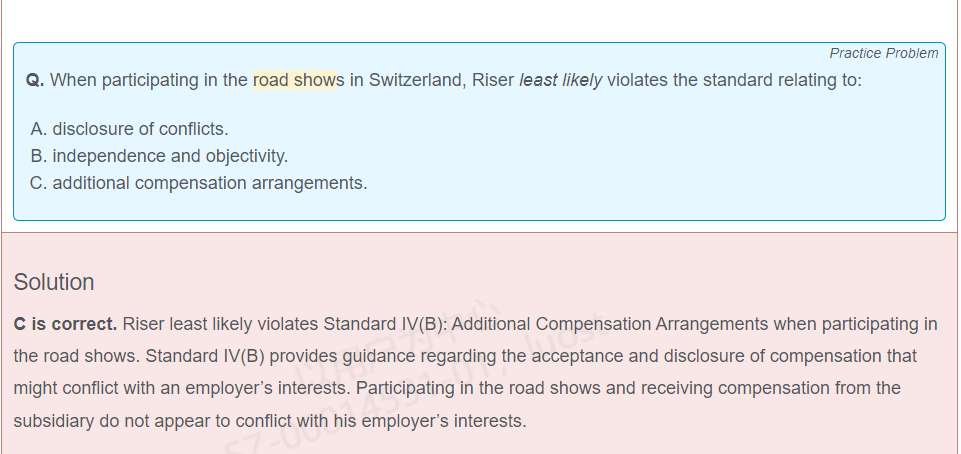Click the "Practice Problem" label

(883, 53)
